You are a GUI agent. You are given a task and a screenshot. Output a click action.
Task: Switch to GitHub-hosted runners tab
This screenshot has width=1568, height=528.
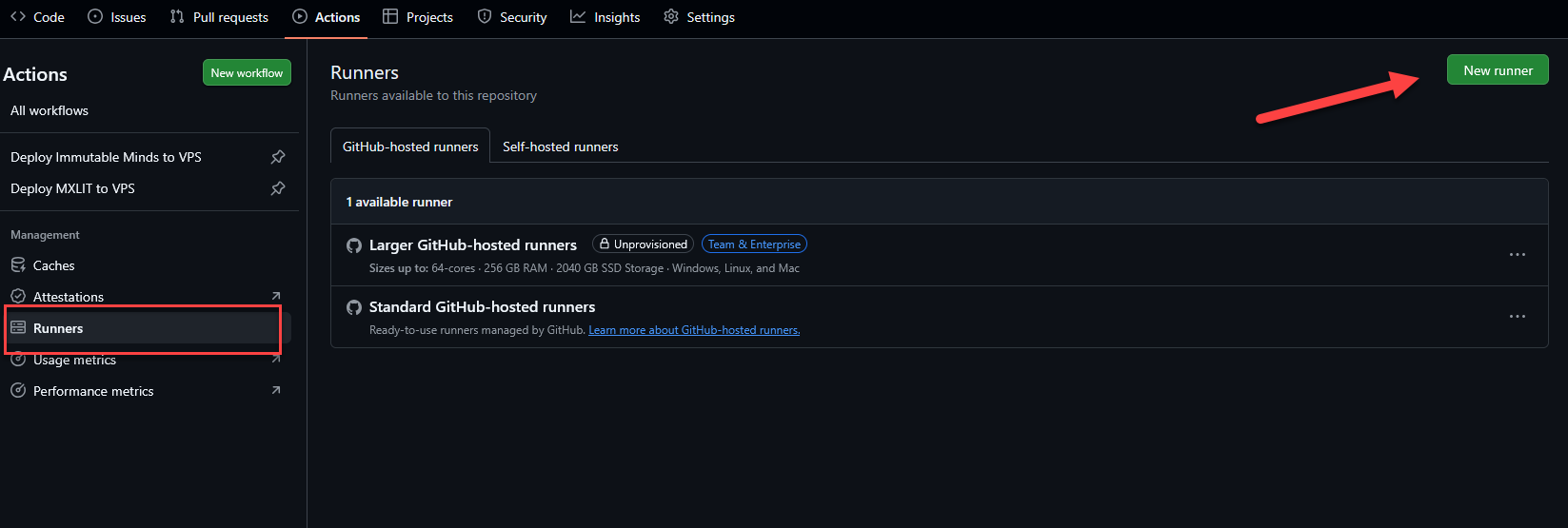(410, 147)
